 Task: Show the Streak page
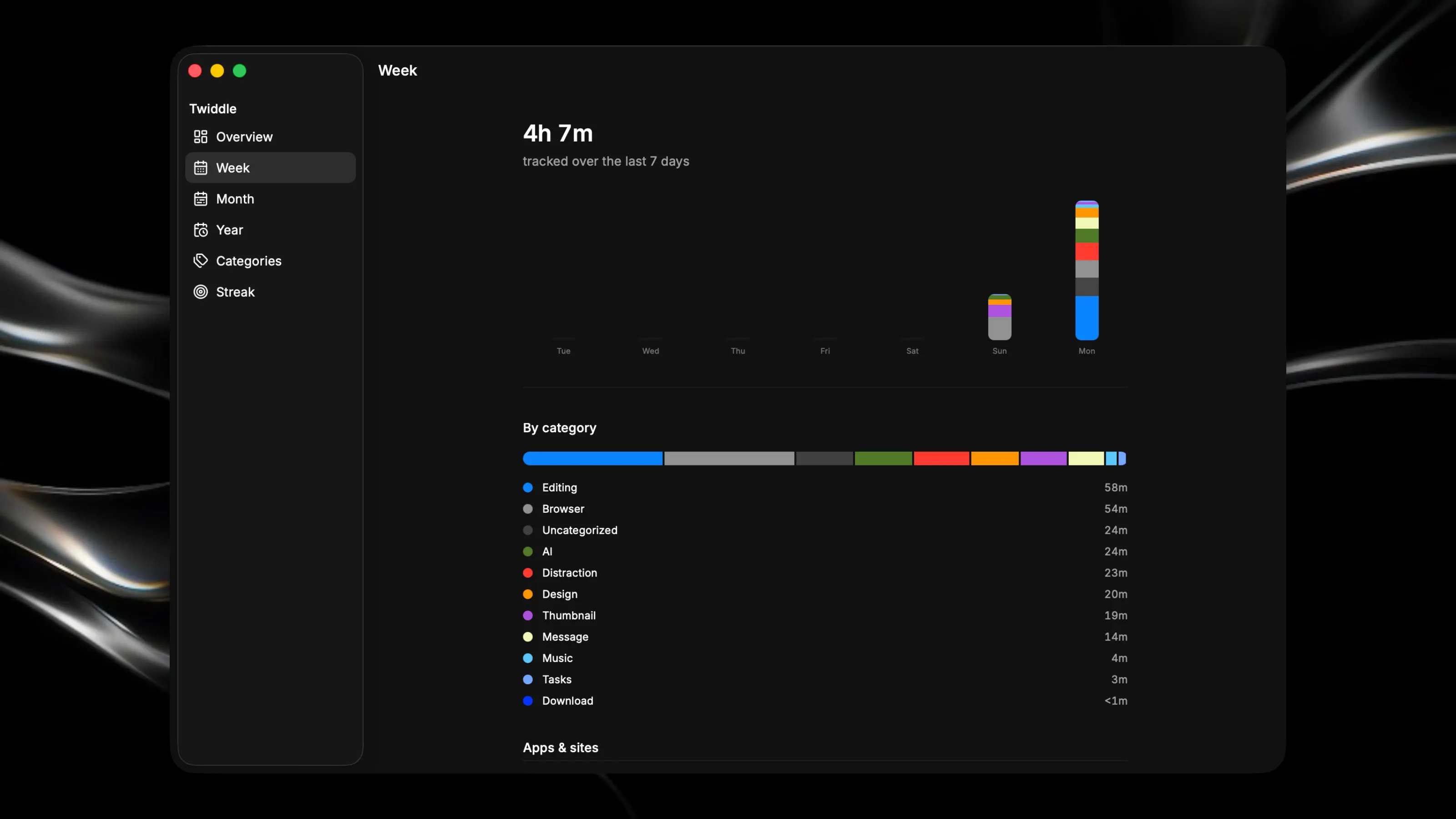(270, 292)
